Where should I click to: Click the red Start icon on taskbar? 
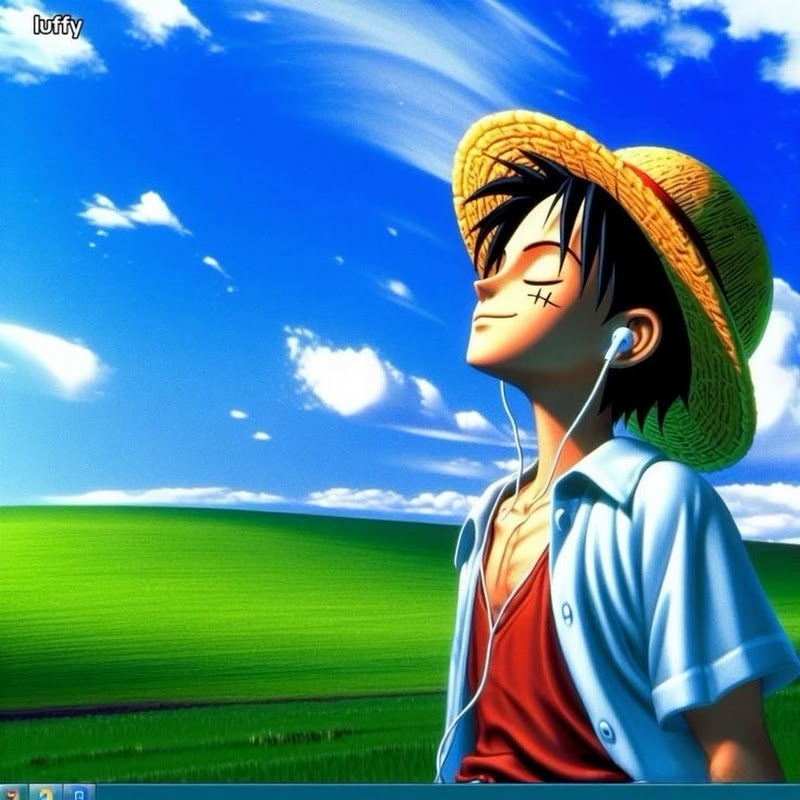point(12,792)
